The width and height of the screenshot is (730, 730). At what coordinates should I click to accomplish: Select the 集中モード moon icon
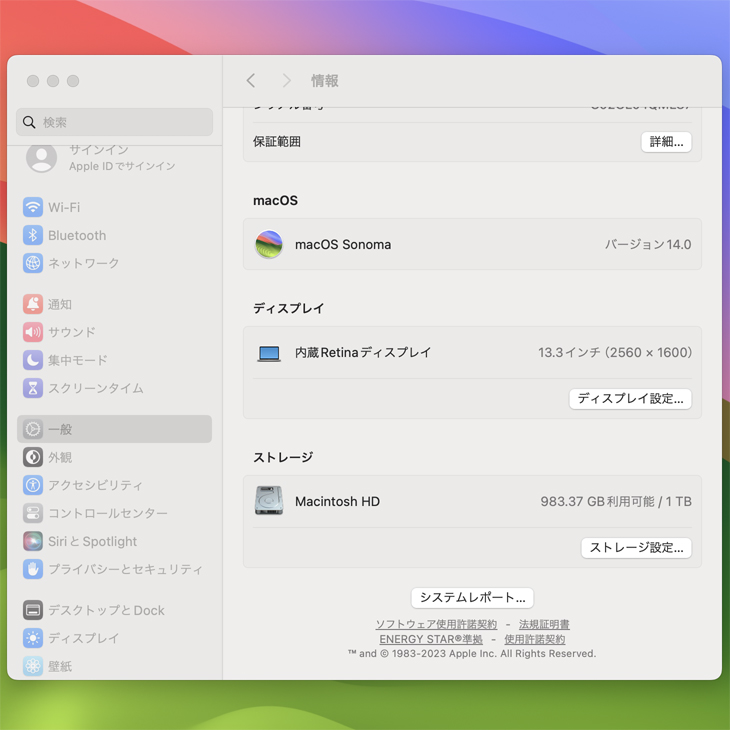pyautogui.click(x=33, y=360)
